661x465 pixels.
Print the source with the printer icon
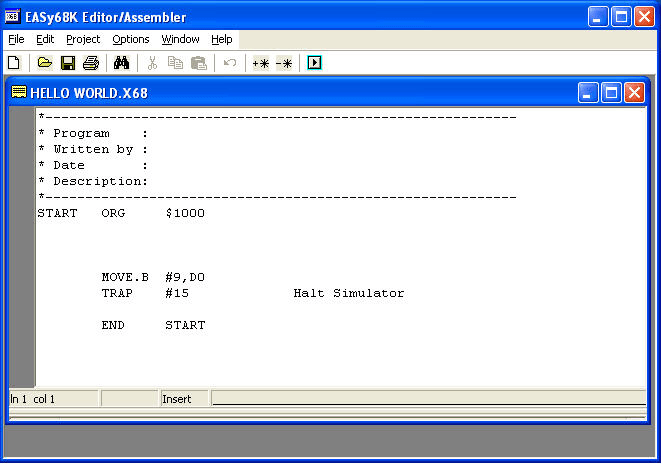point(91,63)
